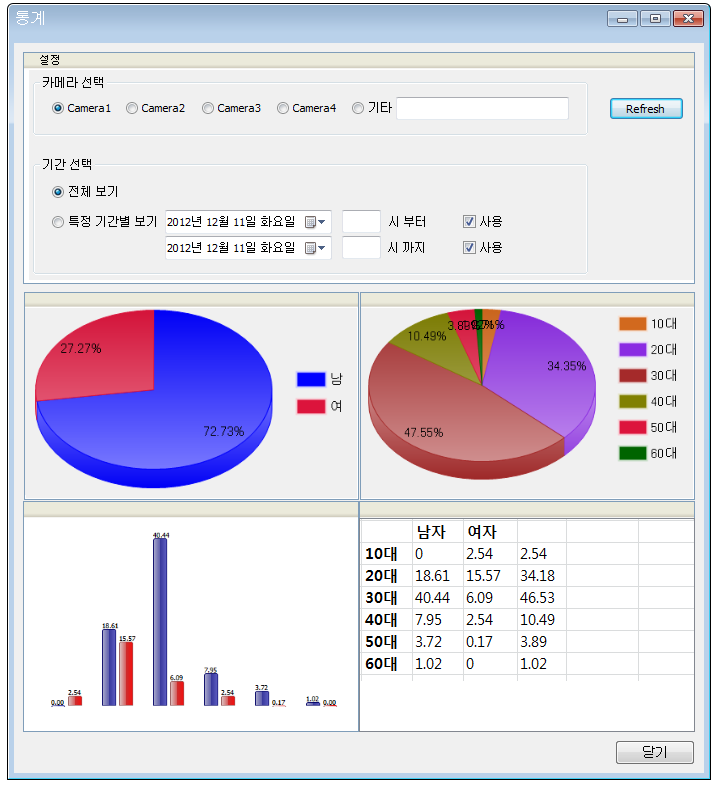Open the end date calendar dropdown
The height and width of the screenshot is (786, 719).
[x=315, y=248]
